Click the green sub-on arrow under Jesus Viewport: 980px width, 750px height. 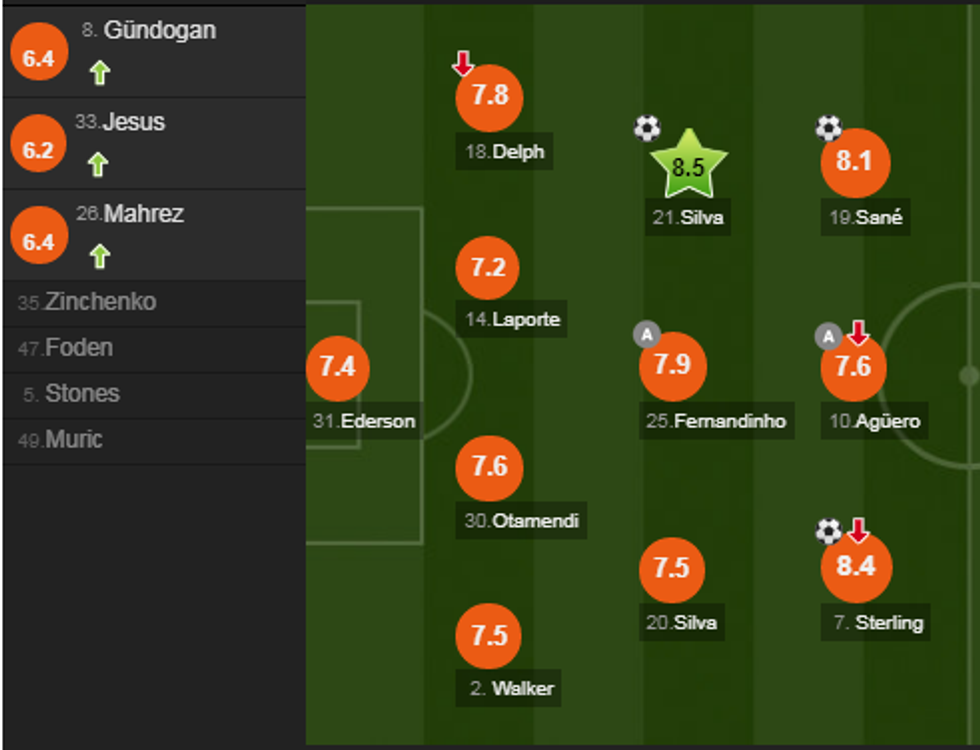(98, 164)
